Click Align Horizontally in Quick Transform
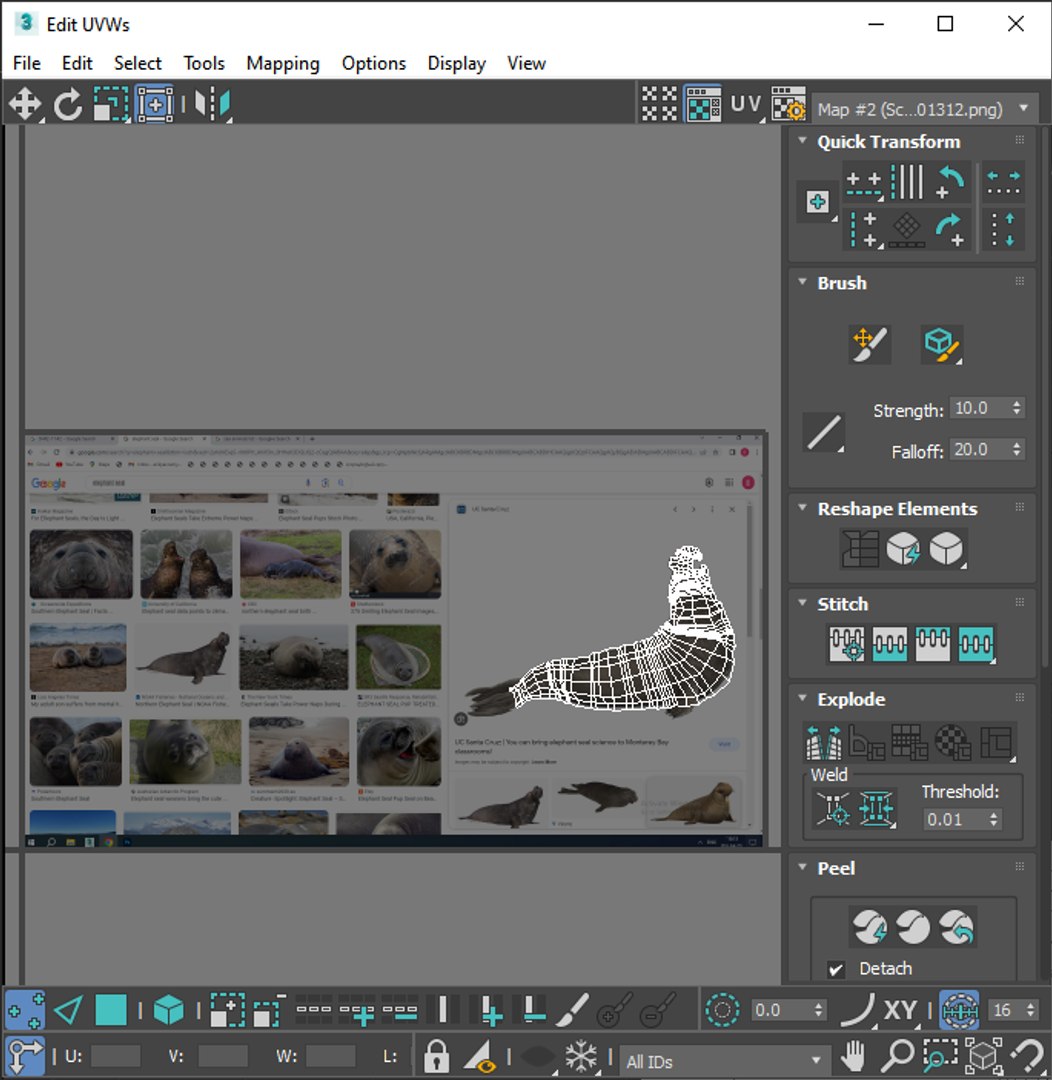The width and height of the screenshot is (1052, 1080). click(x=864, y=183)
